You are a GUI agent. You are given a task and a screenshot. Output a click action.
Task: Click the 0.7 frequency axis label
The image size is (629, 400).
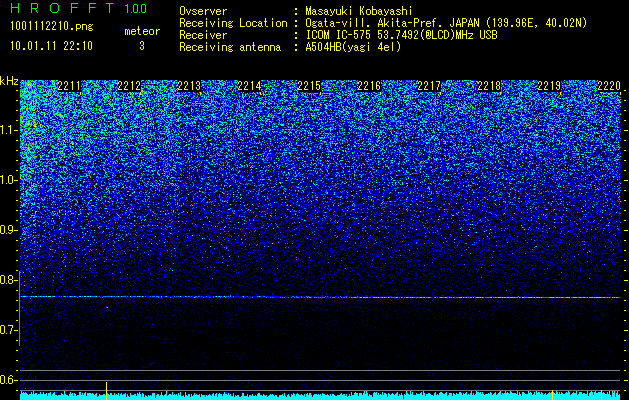click(8, 330)
